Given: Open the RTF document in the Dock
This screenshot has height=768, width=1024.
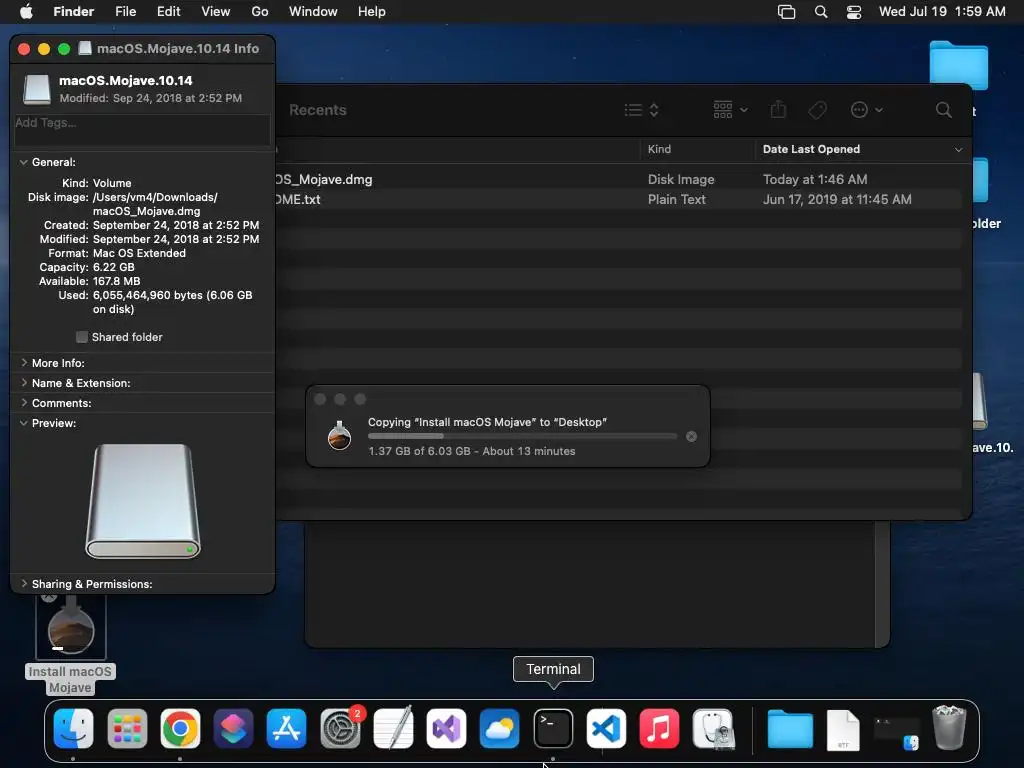Looking at the screenshot, I should point(843,729).
